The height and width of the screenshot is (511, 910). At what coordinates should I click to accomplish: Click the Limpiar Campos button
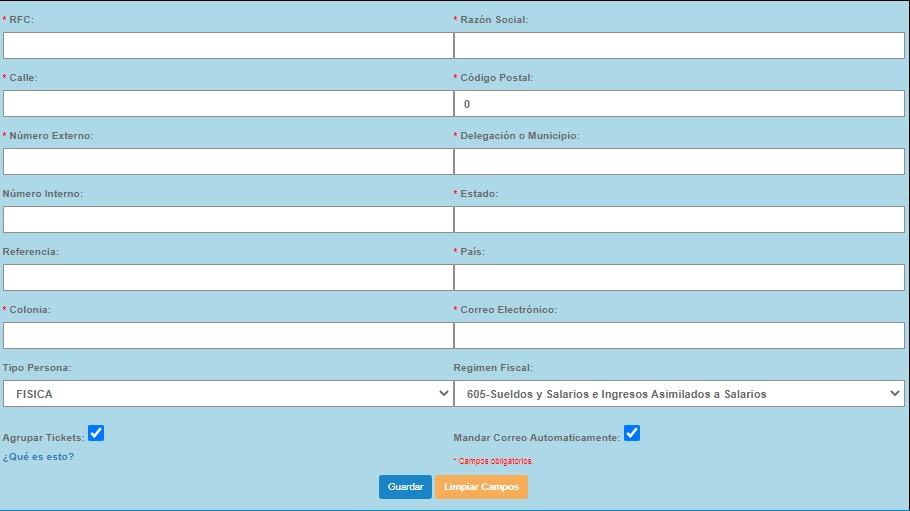click(x=481, y=487)
